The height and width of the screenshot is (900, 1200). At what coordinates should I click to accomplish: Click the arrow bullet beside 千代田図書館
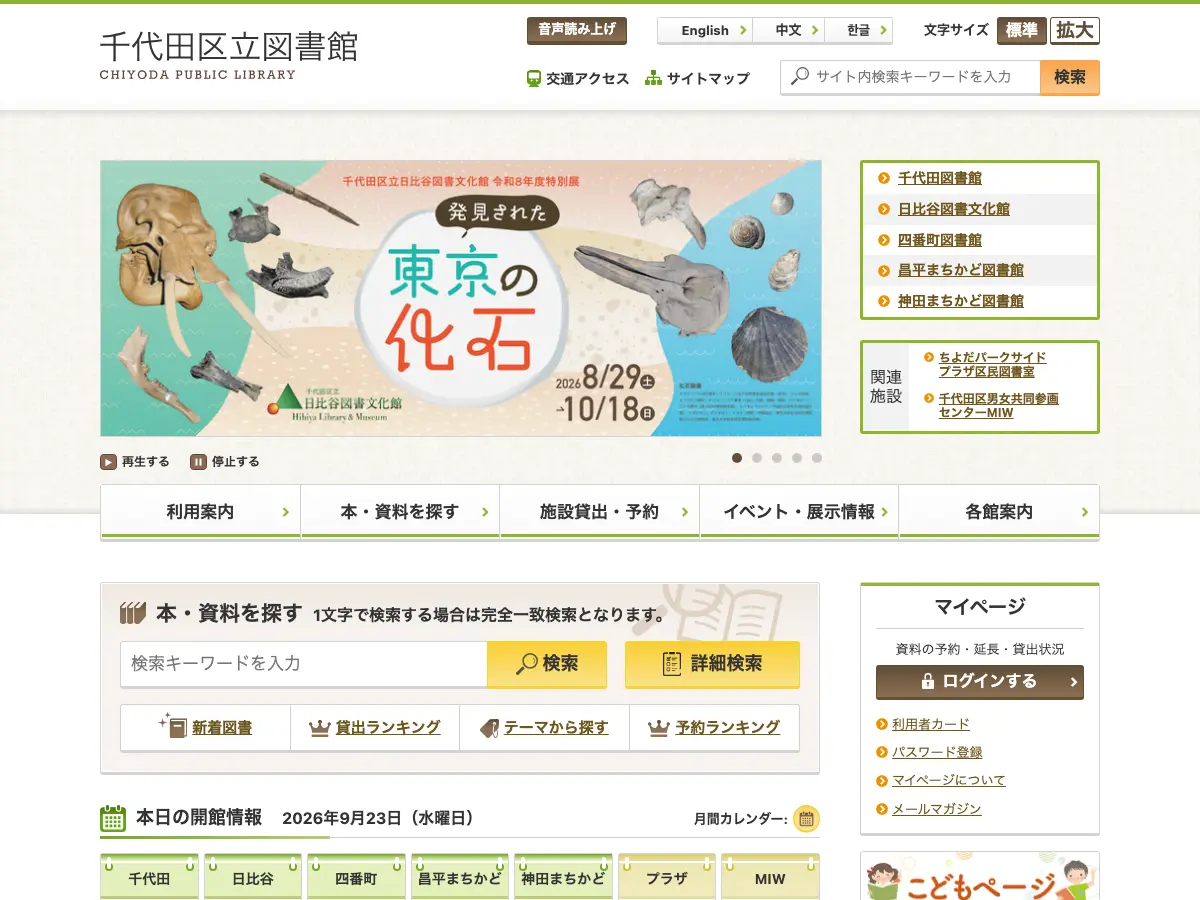(884, 178)
